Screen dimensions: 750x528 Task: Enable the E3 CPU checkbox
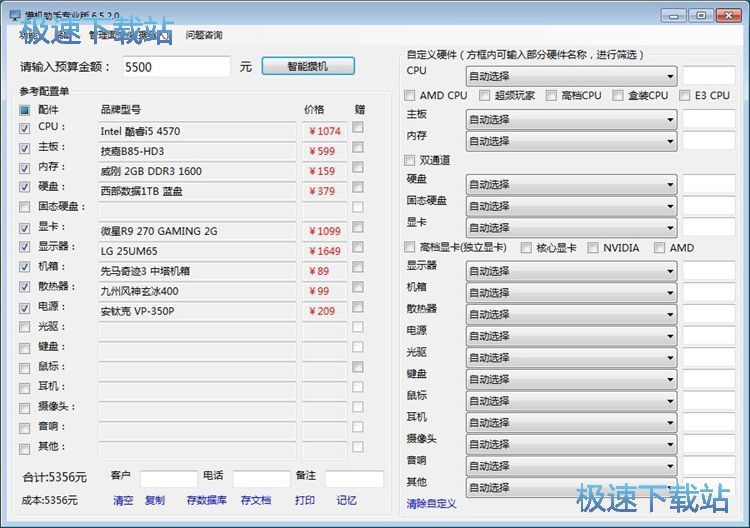pyautogui.click(x=684, y=95)
